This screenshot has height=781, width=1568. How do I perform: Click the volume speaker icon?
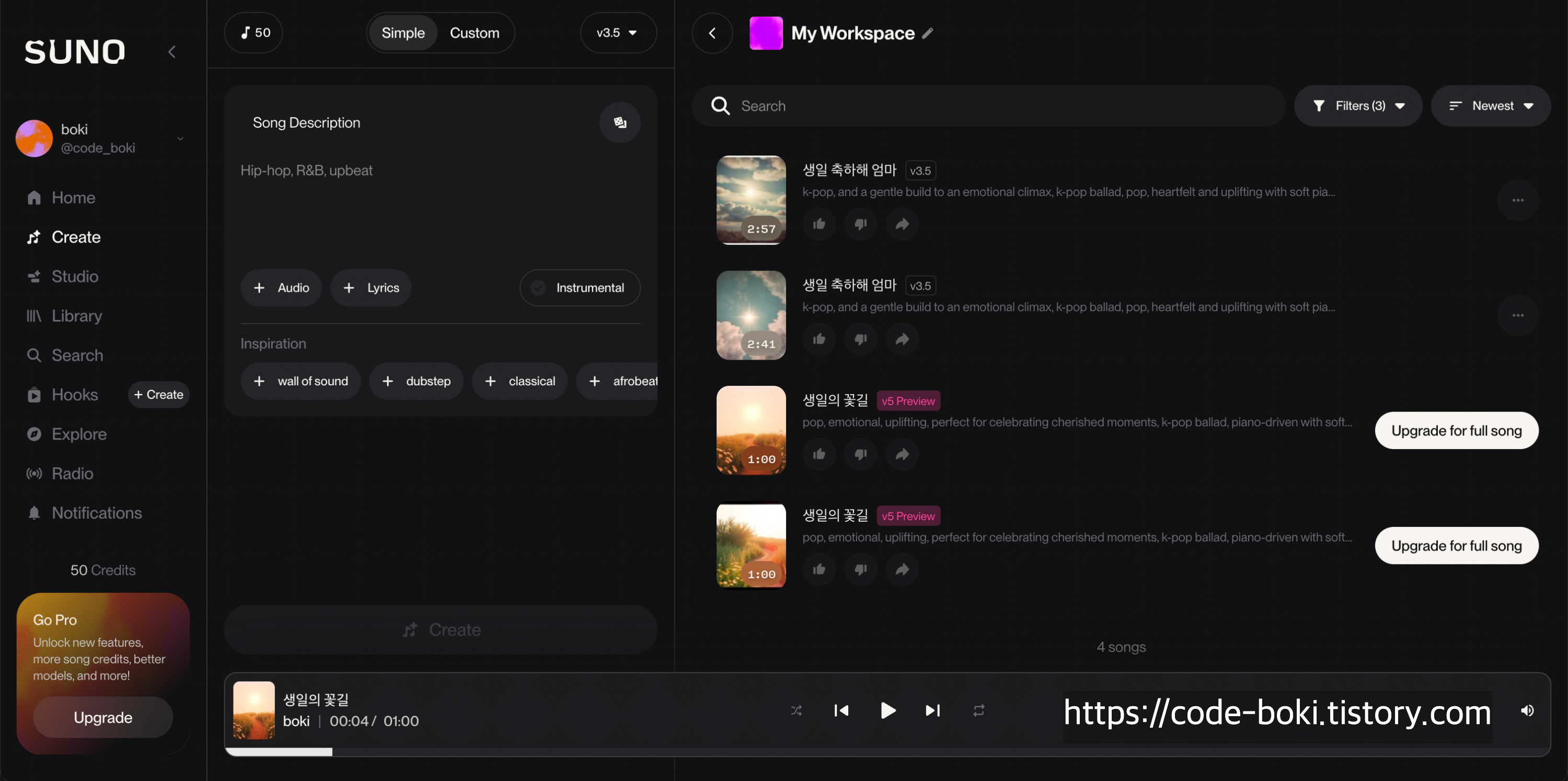click(1527, 710)
